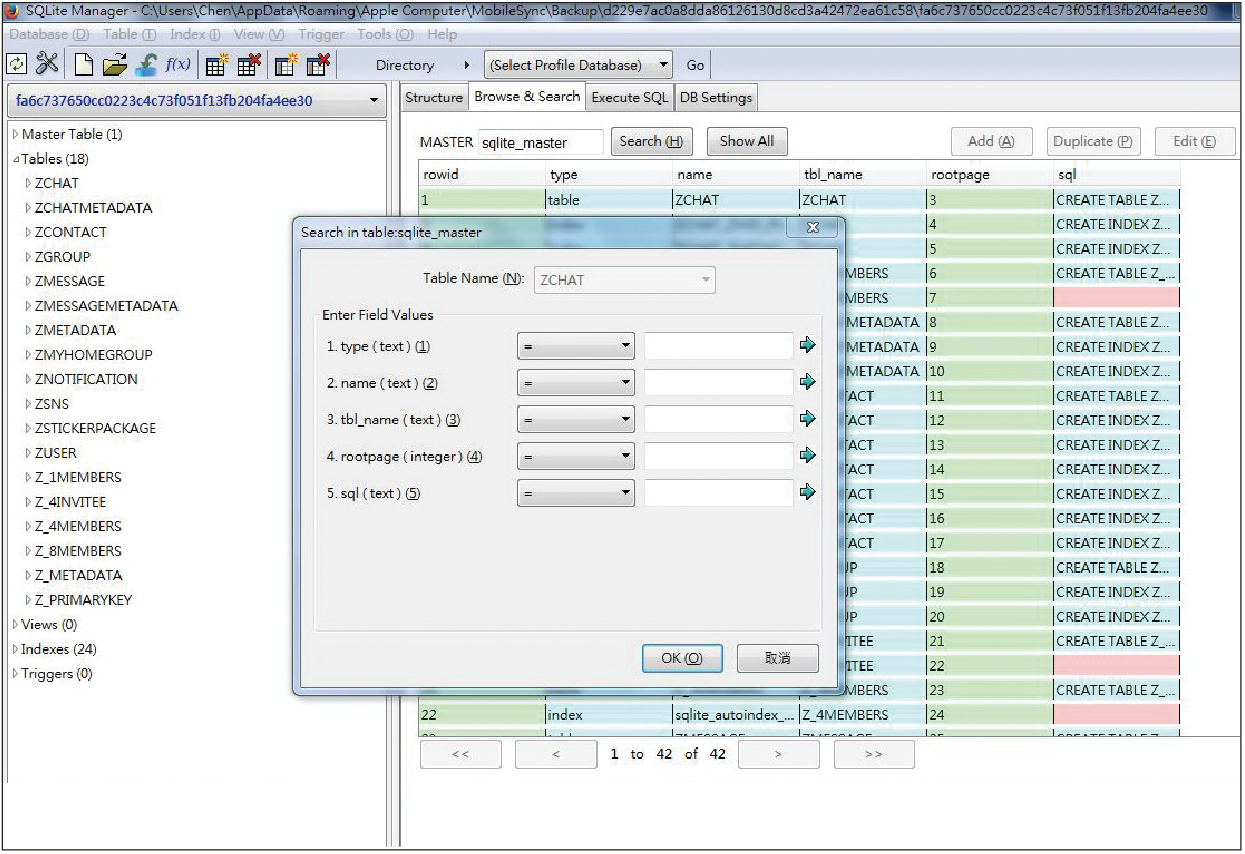Open operator dropdown for tbl_name field
Image resolution: width=1245 pixels, height=854 pixels.
pos(576,419)
